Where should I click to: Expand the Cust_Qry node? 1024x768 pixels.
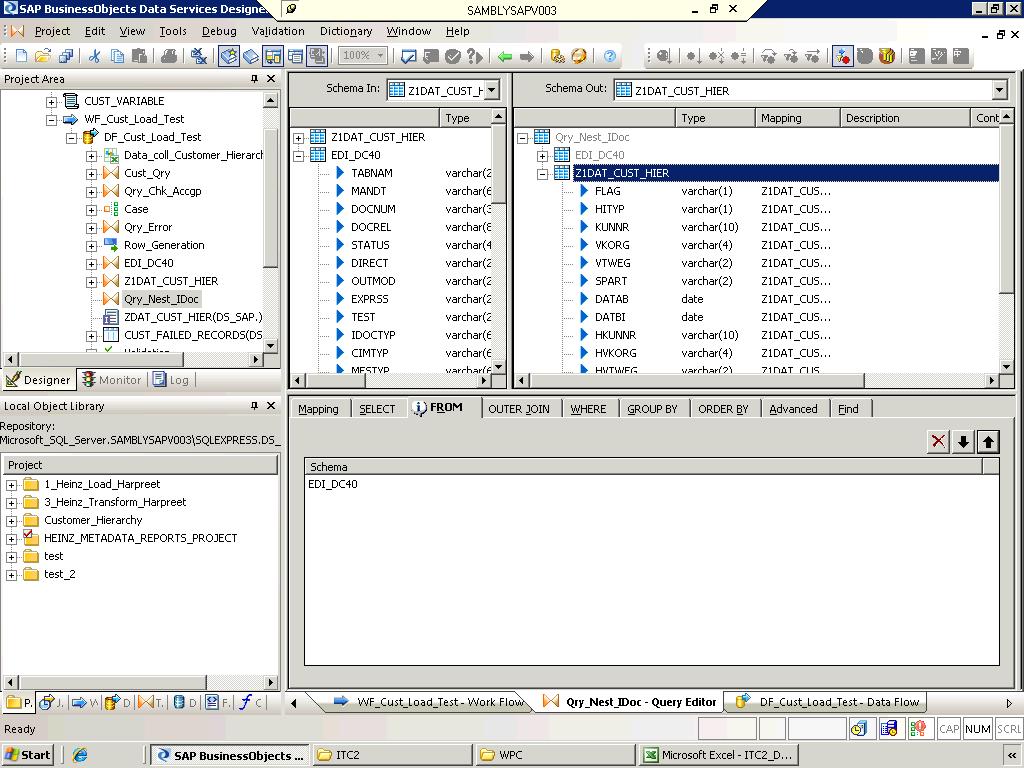91,174
